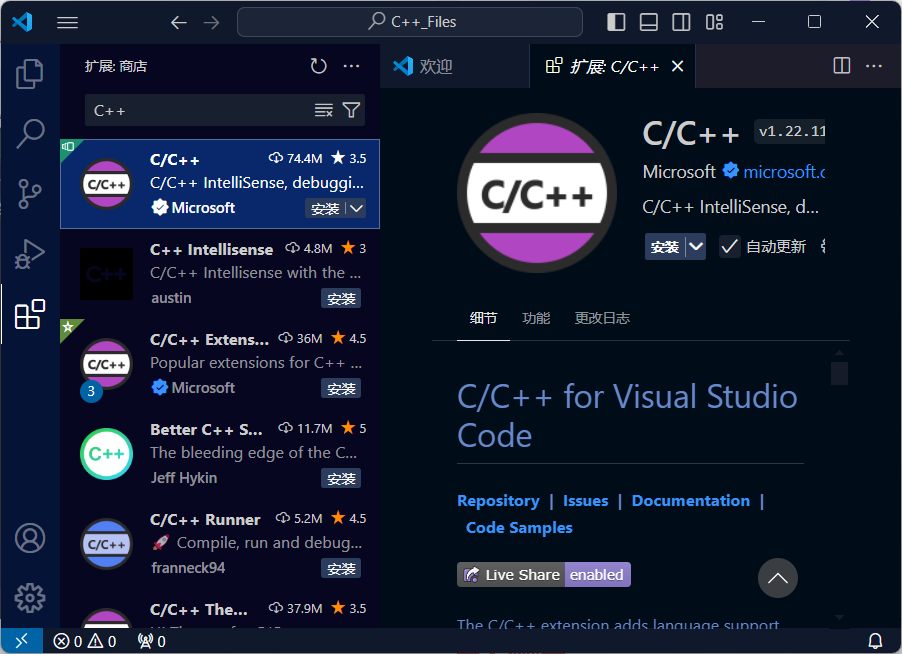902x654 pixels.
Task: Toggle the 自动更新 auto update checkbox
Action: (730, 247)
